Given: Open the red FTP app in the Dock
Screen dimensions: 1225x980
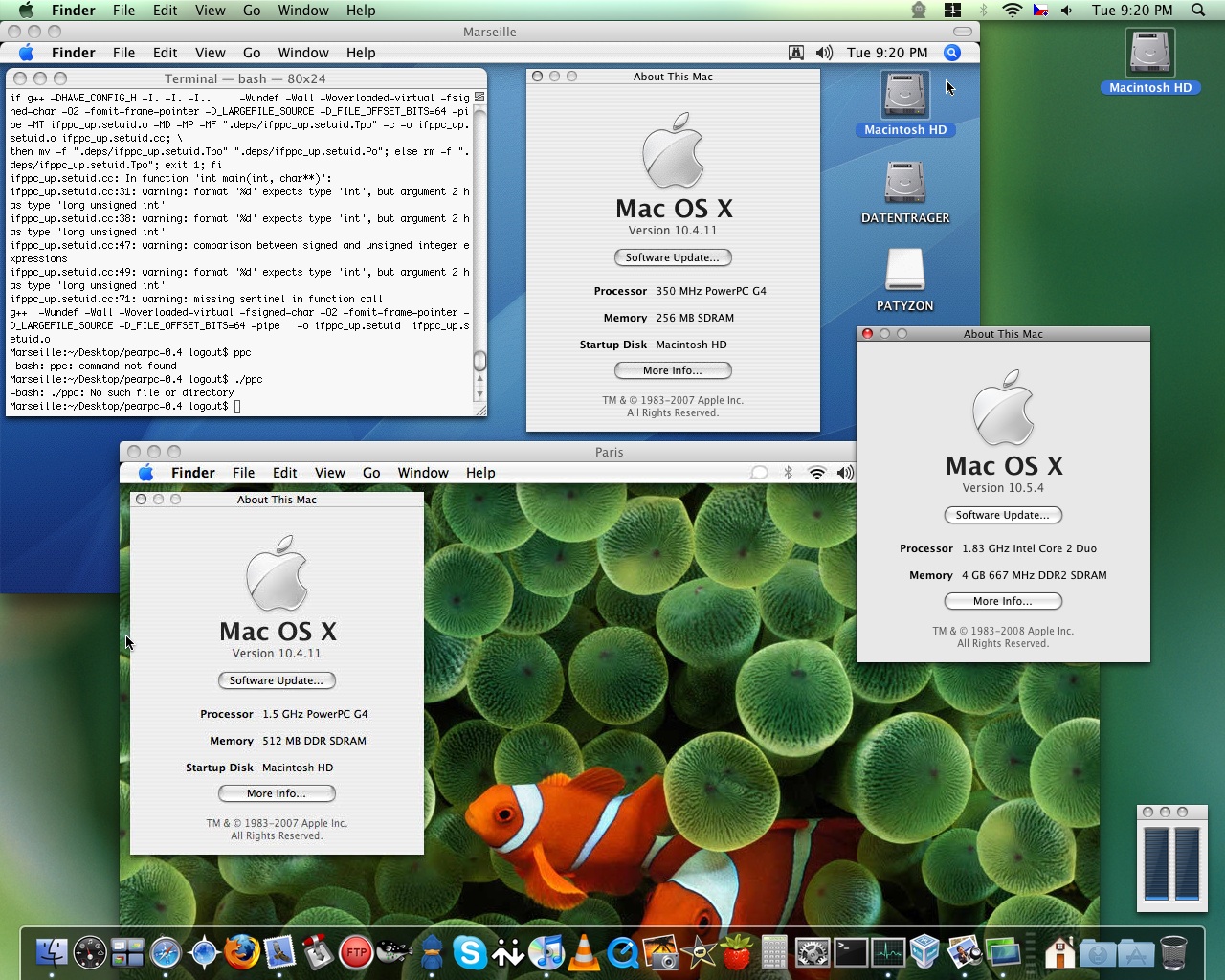Looking at the screenshot, I should [x=356, y=952].
